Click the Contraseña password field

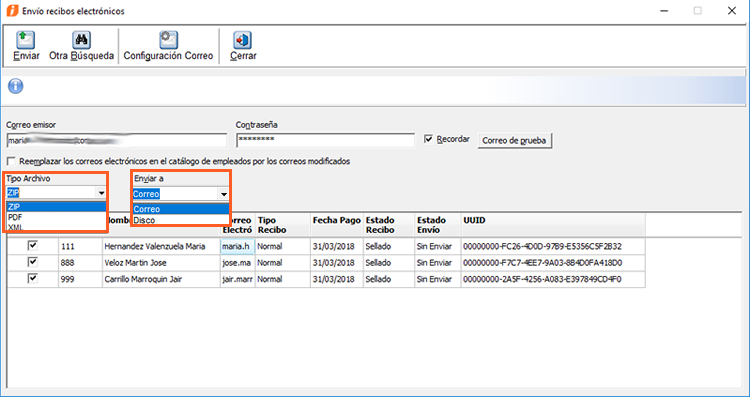325,140
